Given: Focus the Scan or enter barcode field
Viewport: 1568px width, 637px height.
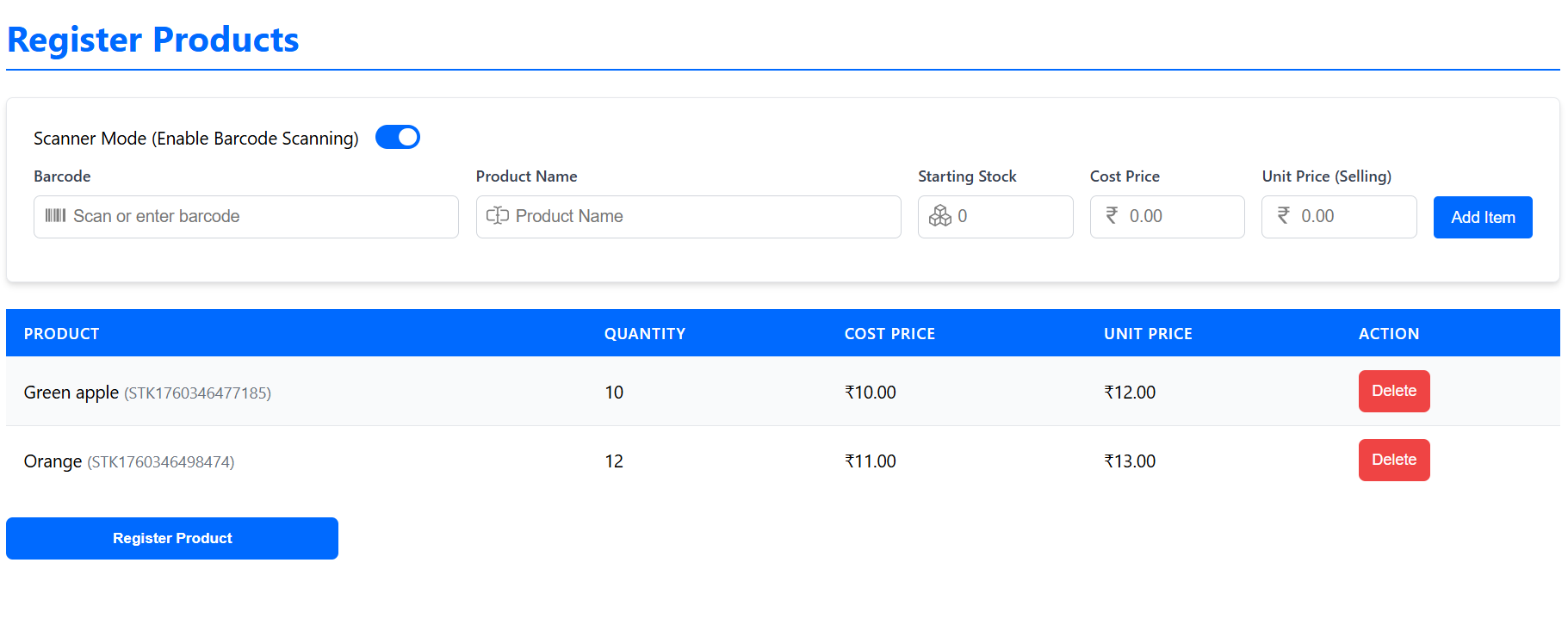Looking at the screenshot, I should (x=258, y=217).
